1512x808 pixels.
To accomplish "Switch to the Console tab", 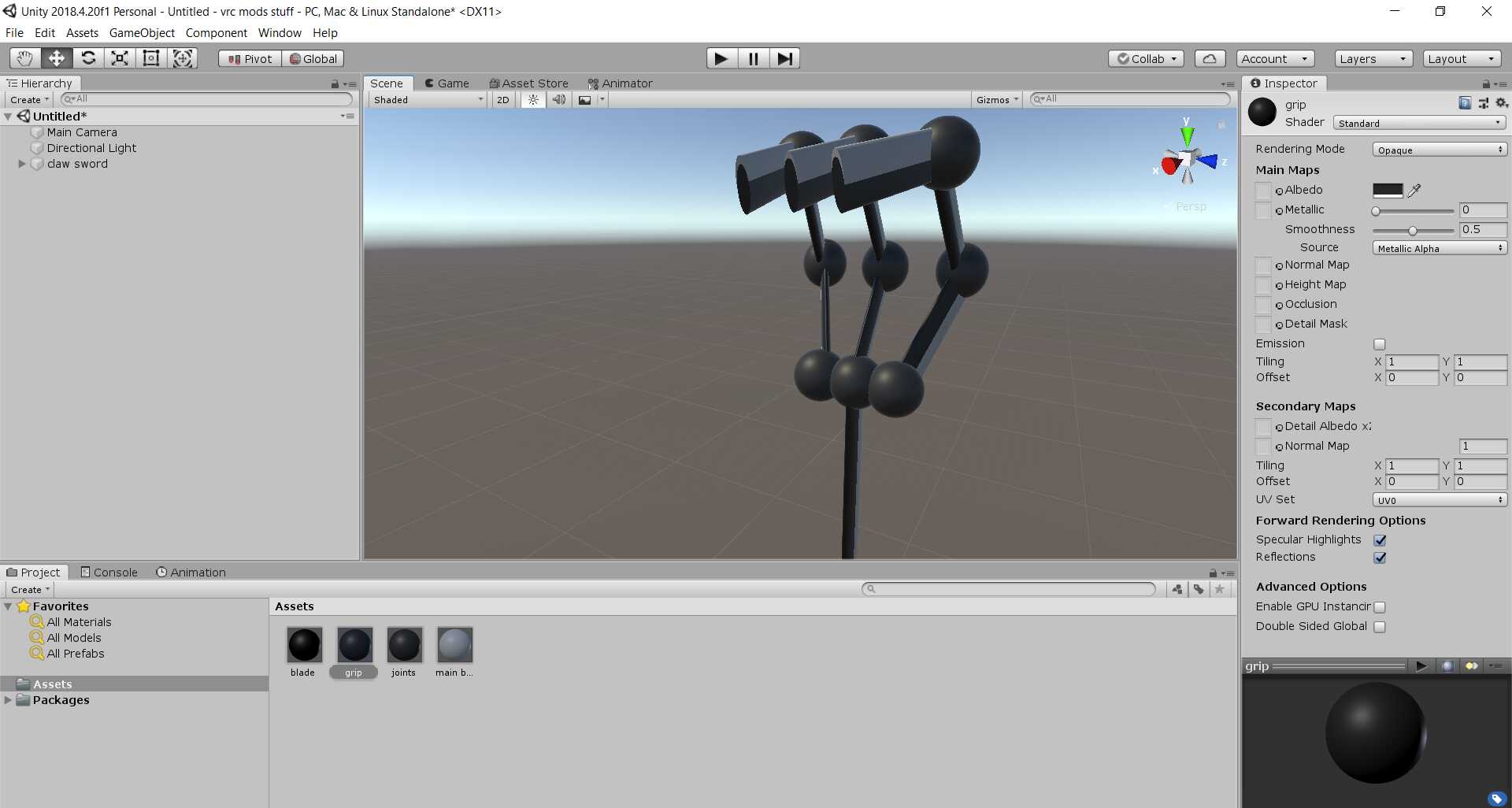I will (x=109, y=573).
